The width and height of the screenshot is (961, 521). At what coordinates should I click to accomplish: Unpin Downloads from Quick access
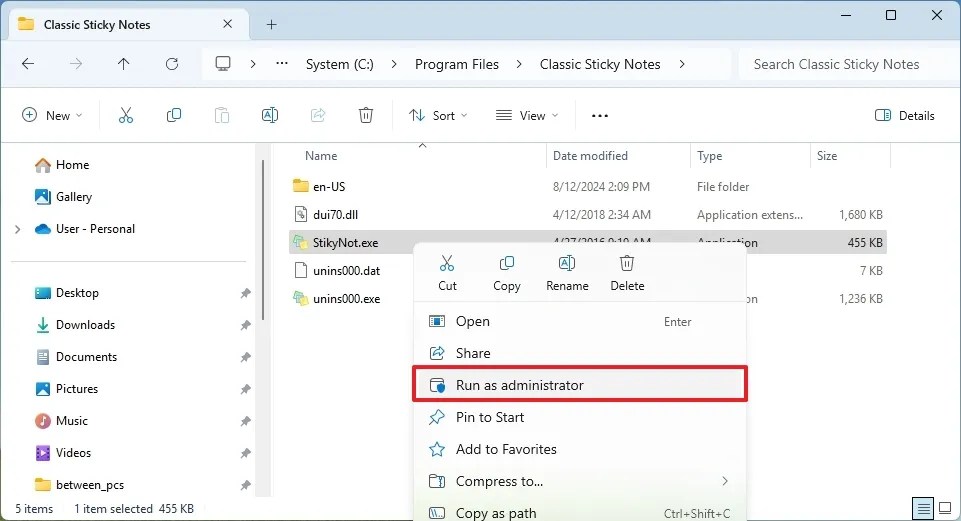click(245, 325)
